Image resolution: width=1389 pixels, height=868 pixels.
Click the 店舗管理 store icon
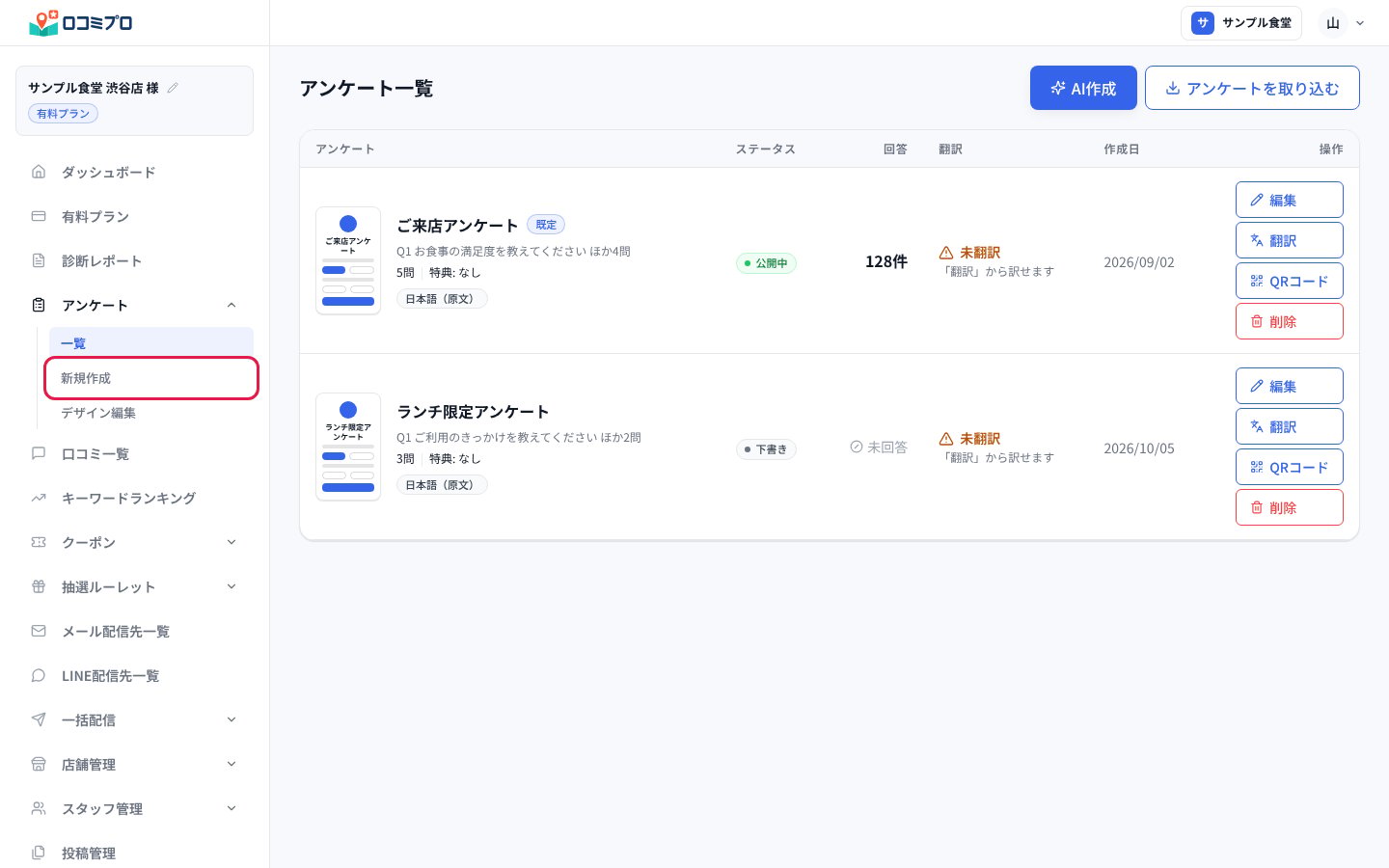pos(39,764)
